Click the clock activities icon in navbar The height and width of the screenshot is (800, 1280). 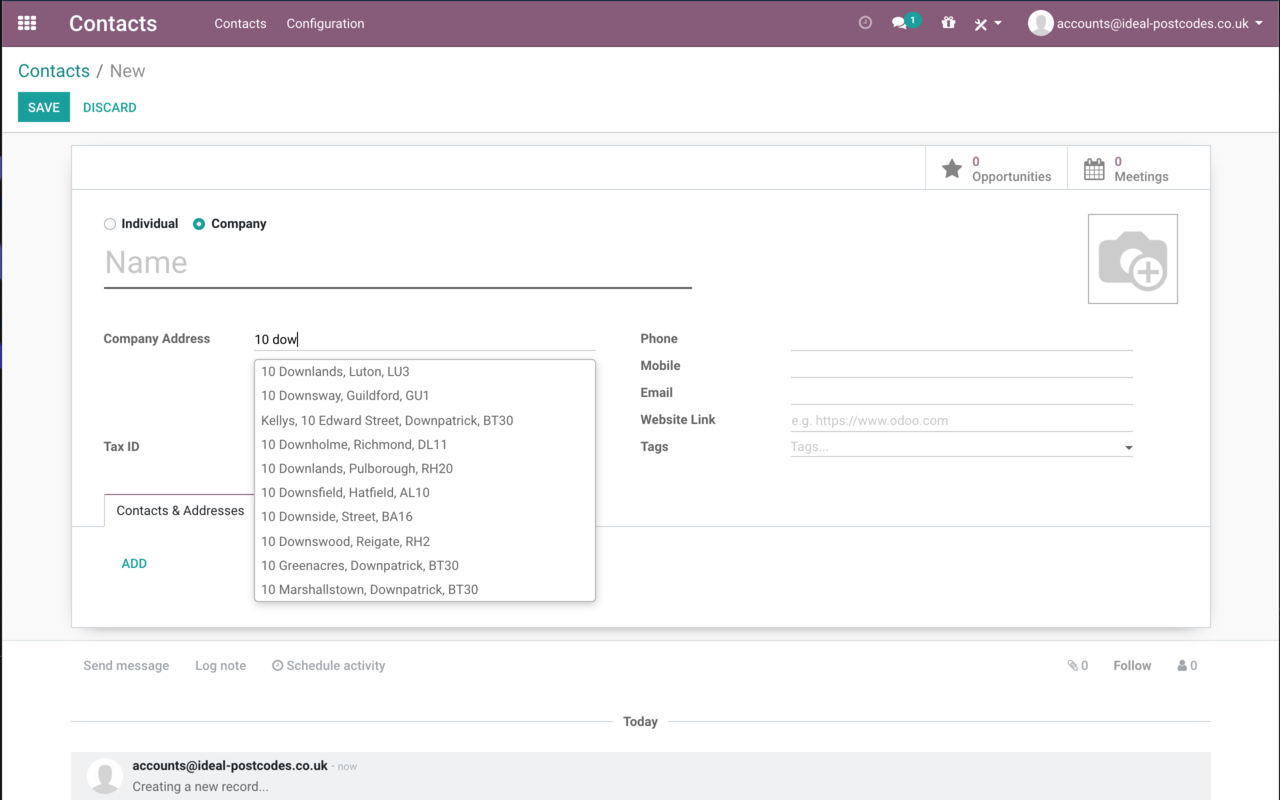[865, 23]
